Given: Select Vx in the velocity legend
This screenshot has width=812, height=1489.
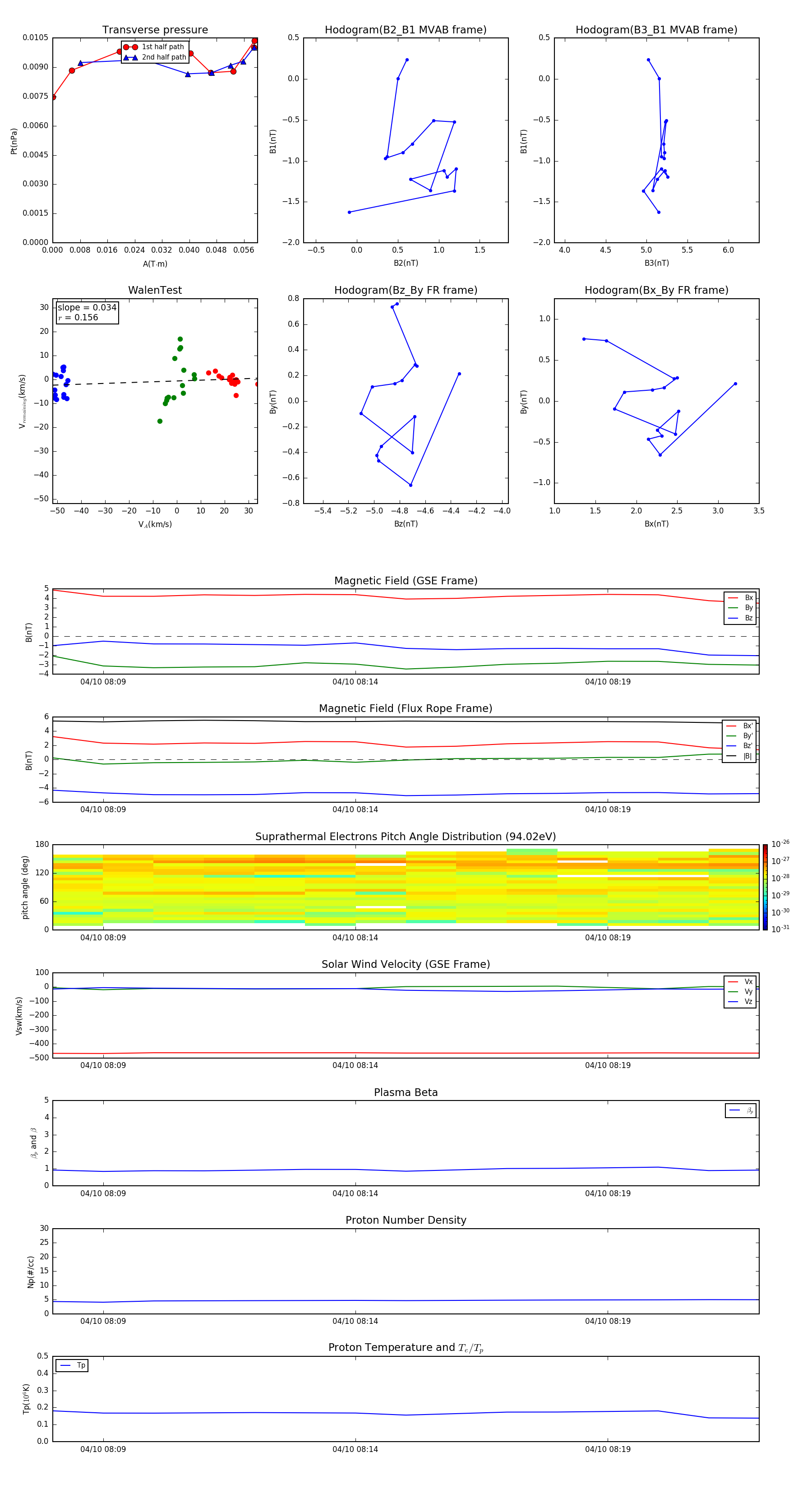Looking at the screenshot, I should [x=740, y=981].
